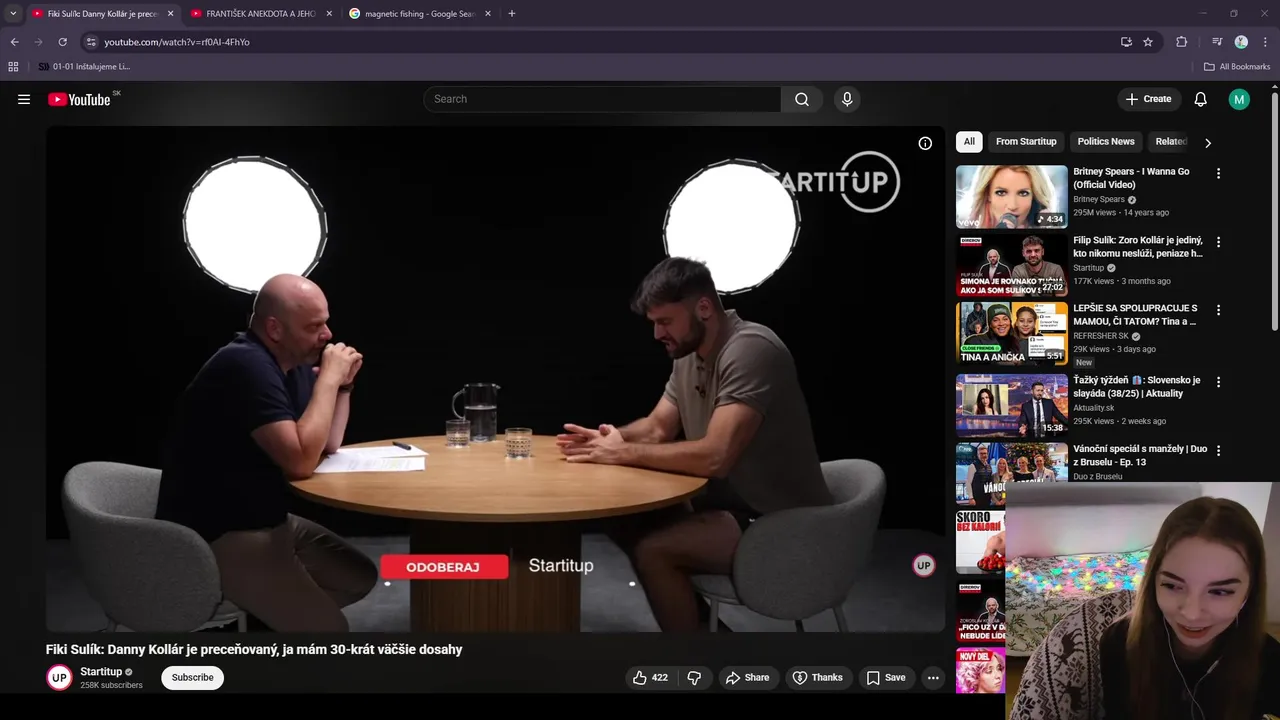This screenshot has height=720, width=1280.
Task: Start voice search with the microphone
Action: (x=847, y=99)
